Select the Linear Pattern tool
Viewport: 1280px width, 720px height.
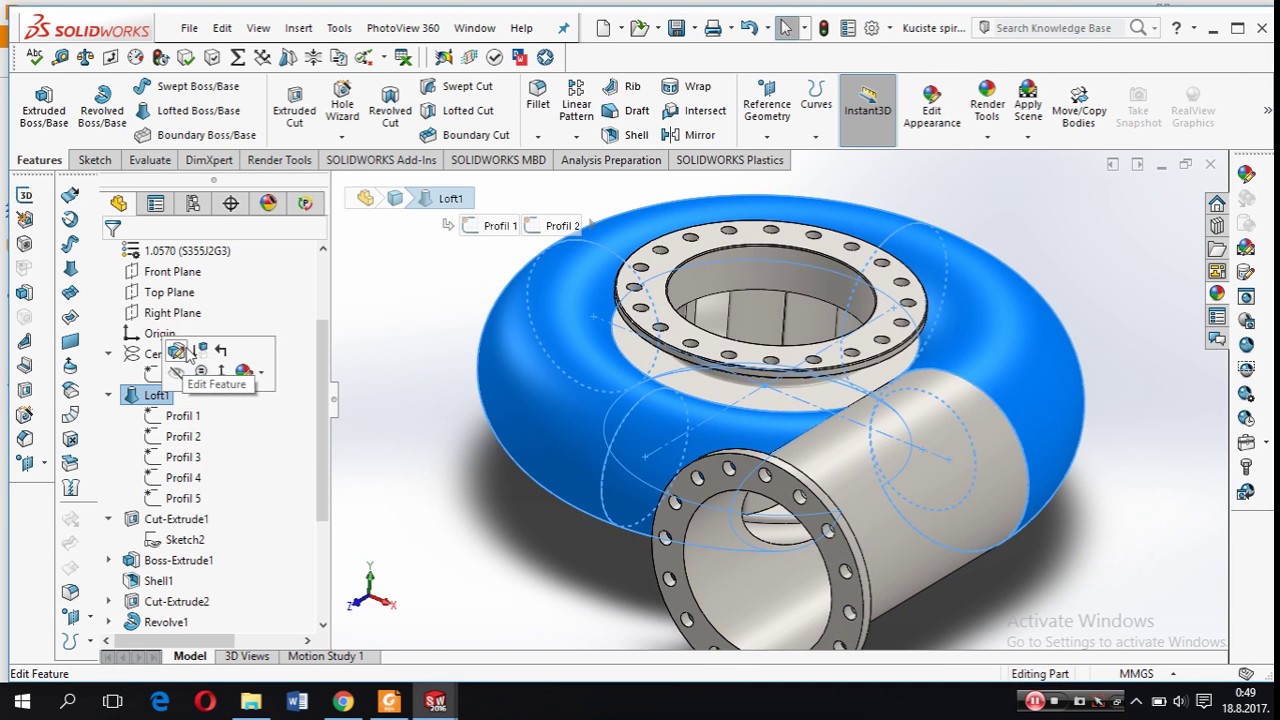coord(576,101)
